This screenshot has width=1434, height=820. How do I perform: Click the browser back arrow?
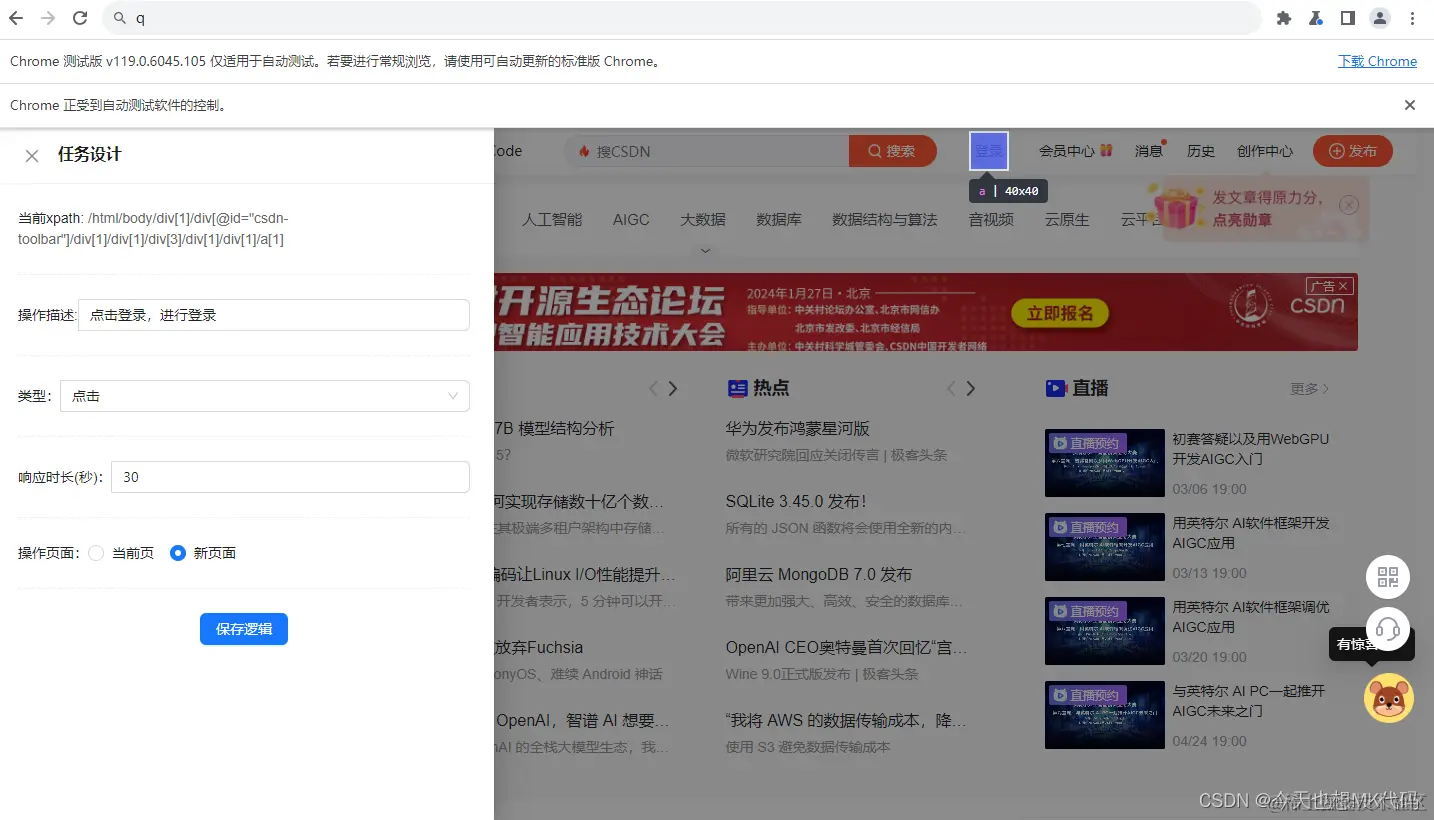[x=16, y=18]
